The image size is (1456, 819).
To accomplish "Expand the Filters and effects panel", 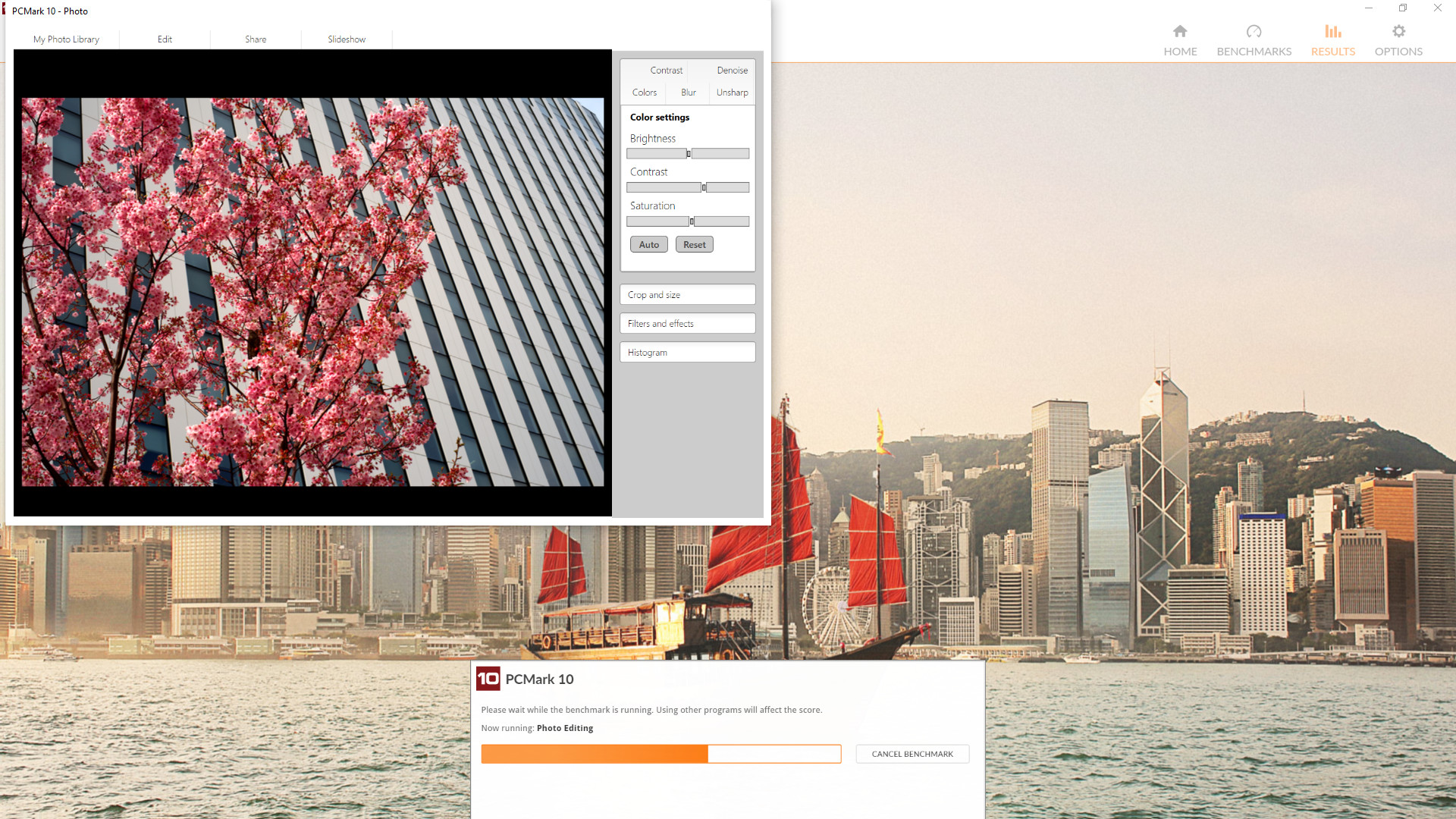I will coord(687,323).
